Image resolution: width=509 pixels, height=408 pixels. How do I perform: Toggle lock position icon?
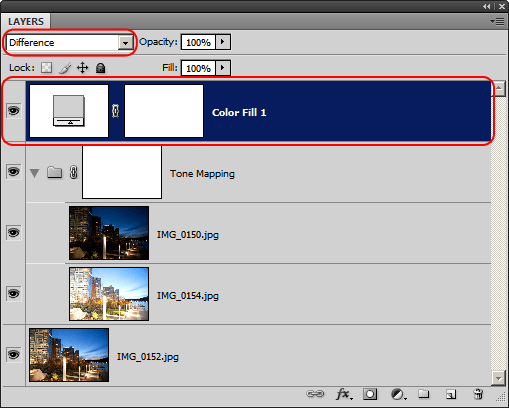click(82, 68)
